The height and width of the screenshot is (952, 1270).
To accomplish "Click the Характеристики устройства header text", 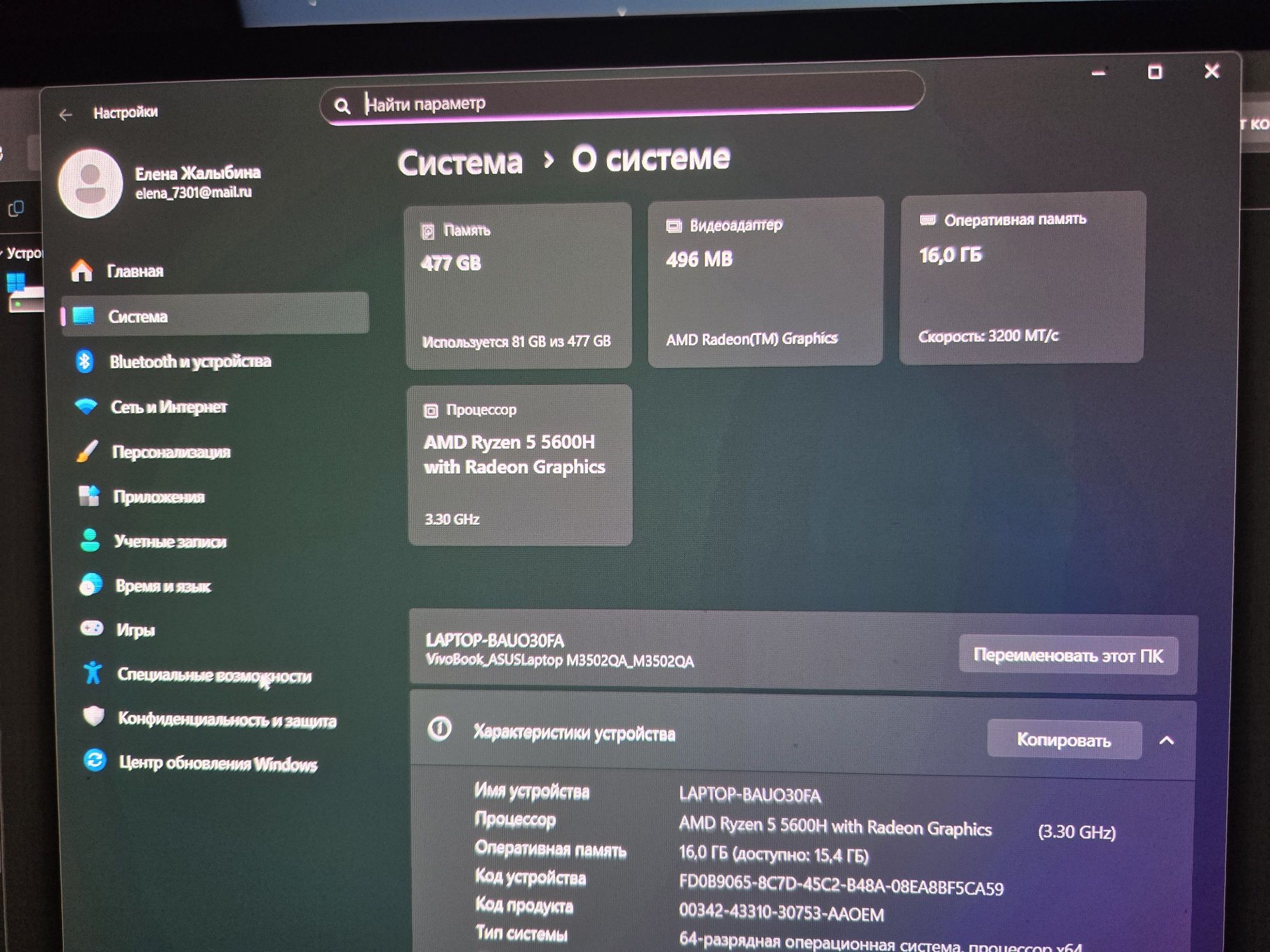I will (x=574, y=733).
